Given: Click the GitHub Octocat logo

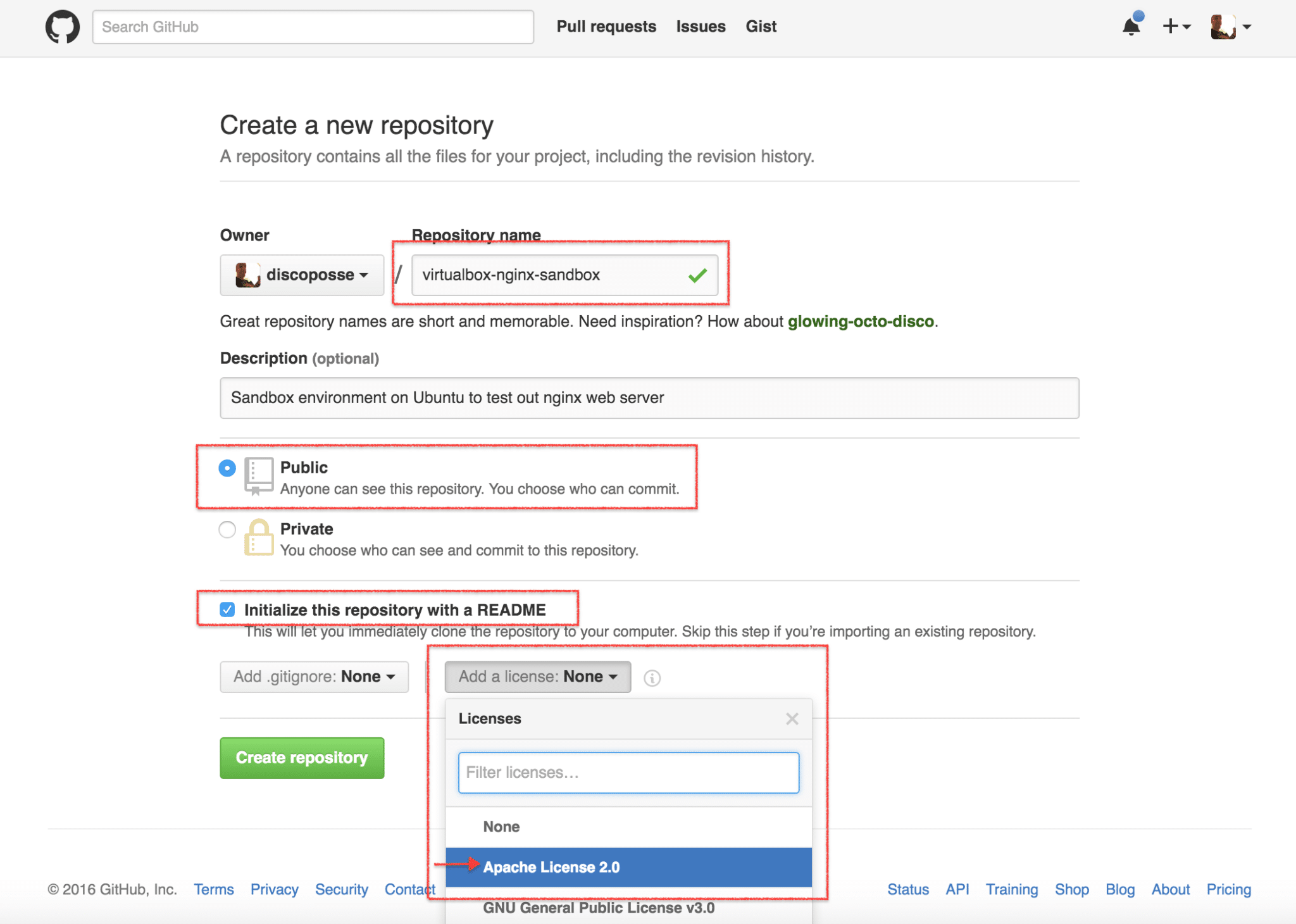Looking at the screenshot, I should tap(63, 27).
